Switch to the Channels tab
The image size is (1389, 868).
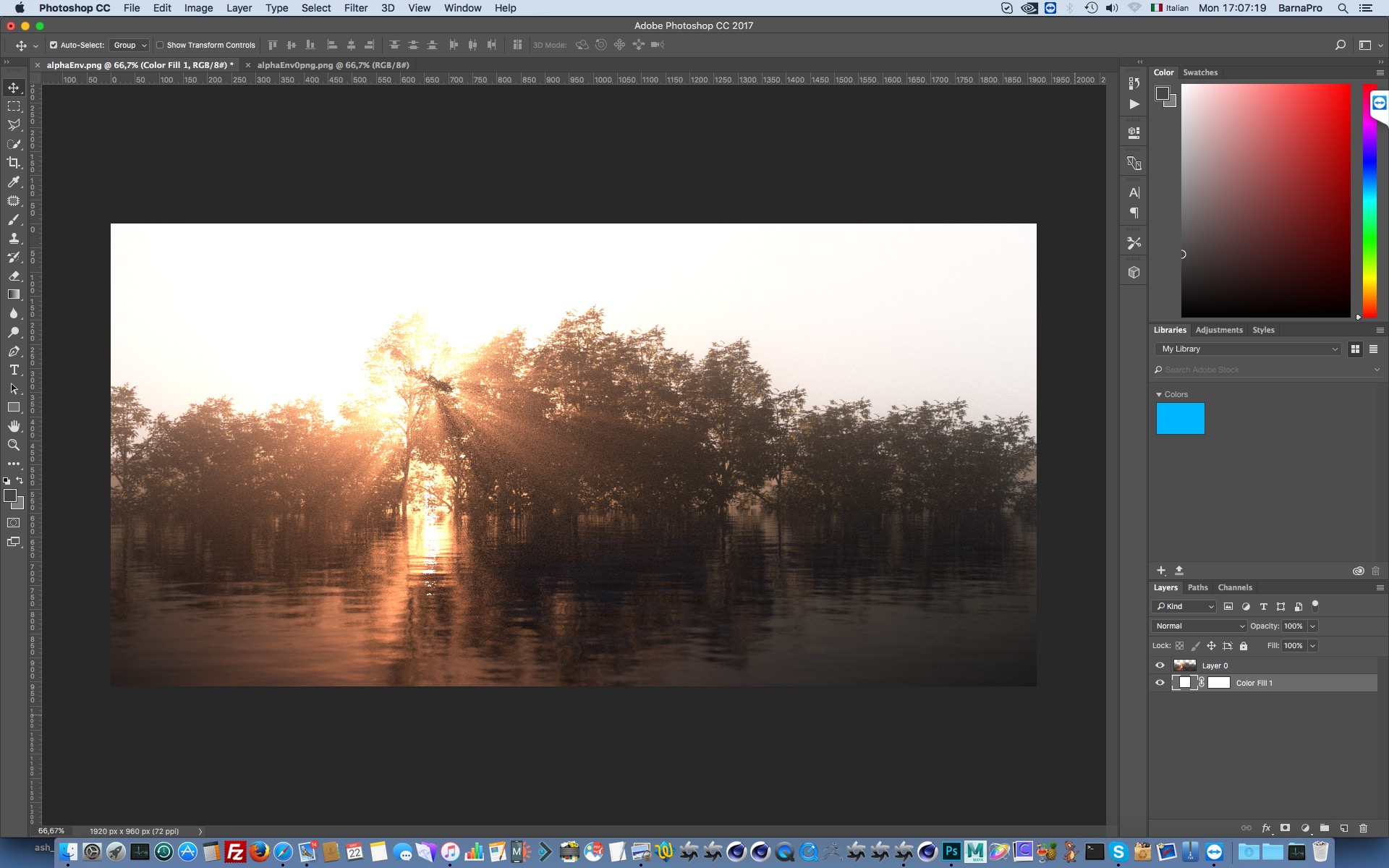pyautogui.click(x=1234, y=587)
